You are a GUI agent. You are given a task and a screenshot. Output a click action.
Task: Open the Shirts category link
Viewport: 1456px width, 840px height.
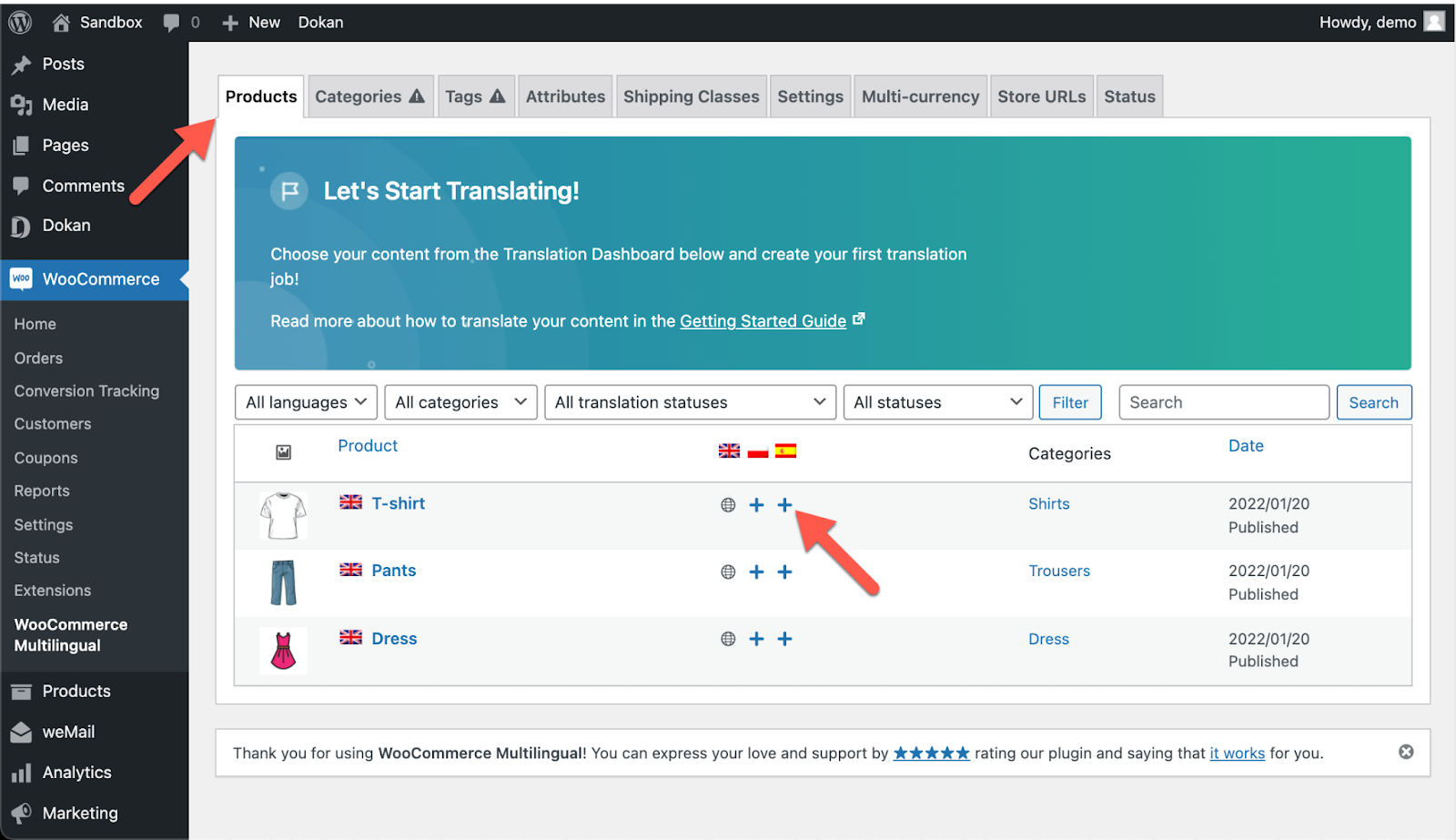point(1048,503)
